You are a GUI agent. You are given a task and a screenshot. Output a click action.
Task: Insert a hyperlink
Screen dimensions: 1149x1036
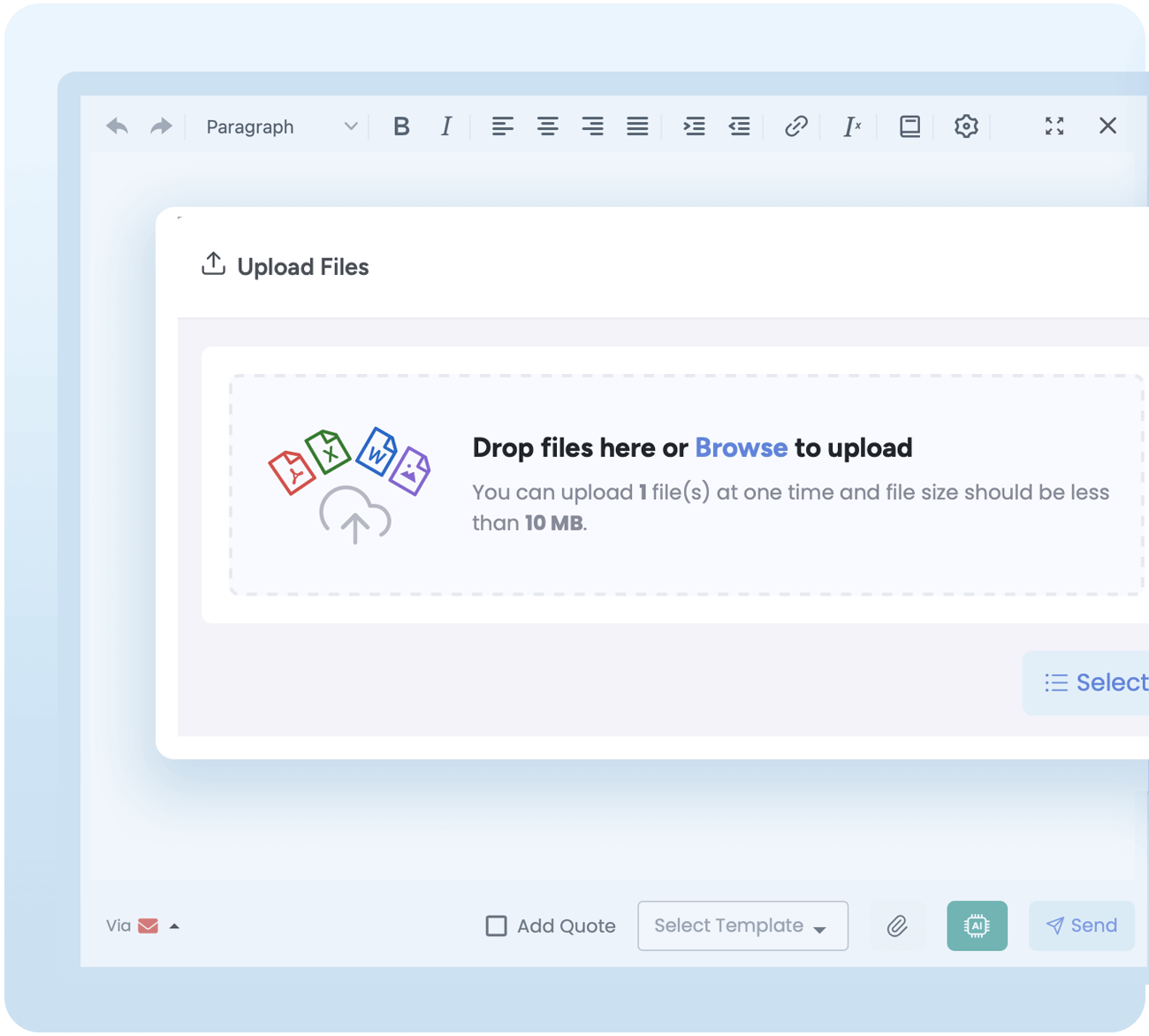pos(795,126)
